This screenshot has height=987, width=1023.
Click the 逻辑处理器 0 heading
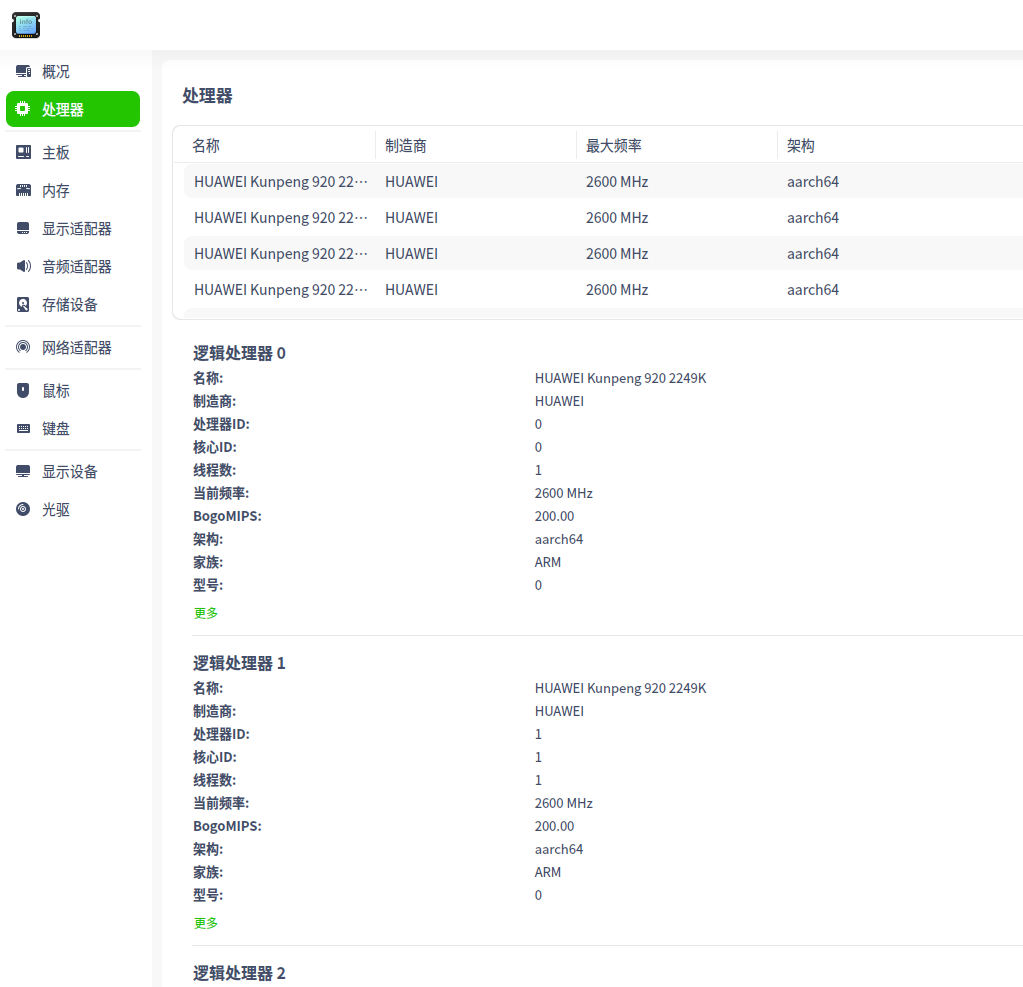(x=239, y=353)
